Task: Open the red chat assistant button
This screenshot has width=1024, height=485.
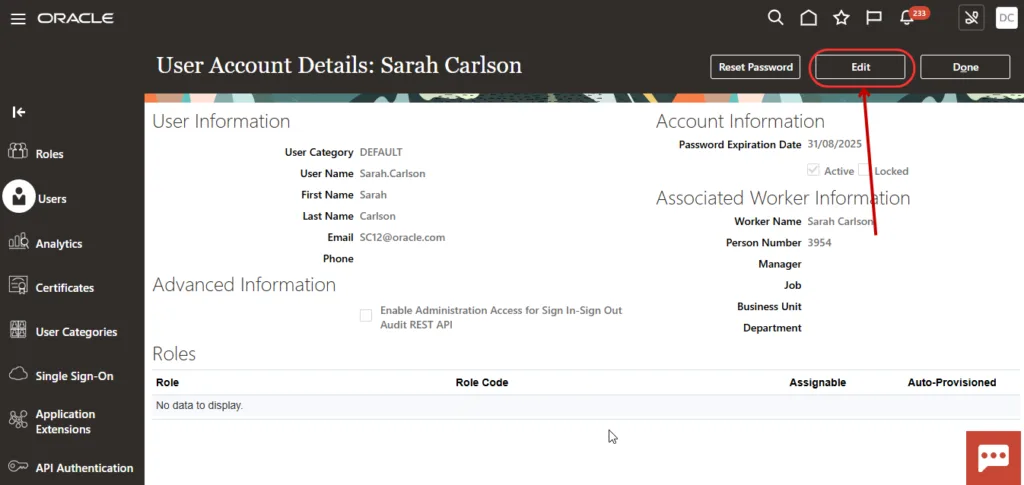Action: point(993,457)
